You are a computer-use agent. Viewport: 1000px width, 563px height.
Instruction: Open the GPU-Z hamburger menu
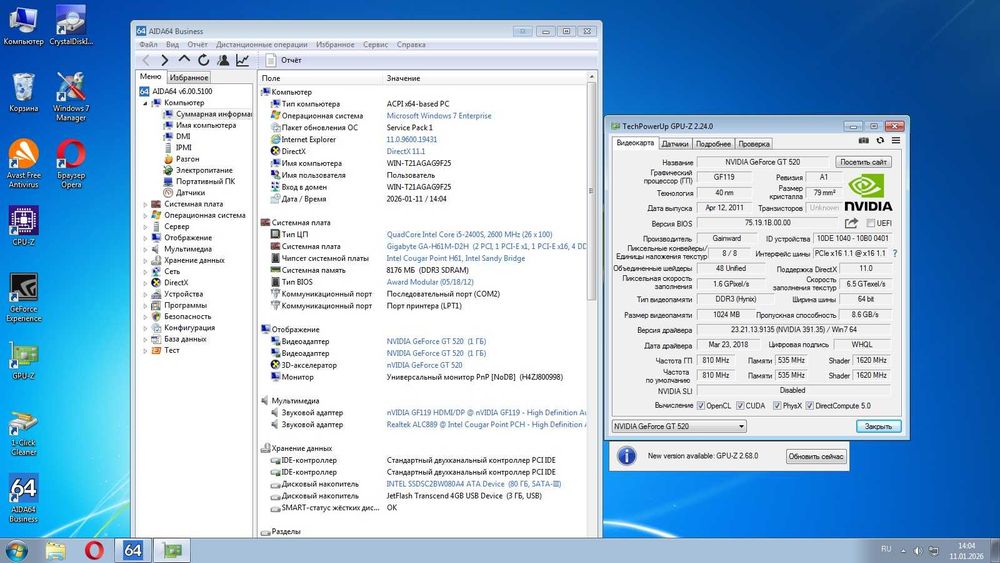[x=896, y=140]
